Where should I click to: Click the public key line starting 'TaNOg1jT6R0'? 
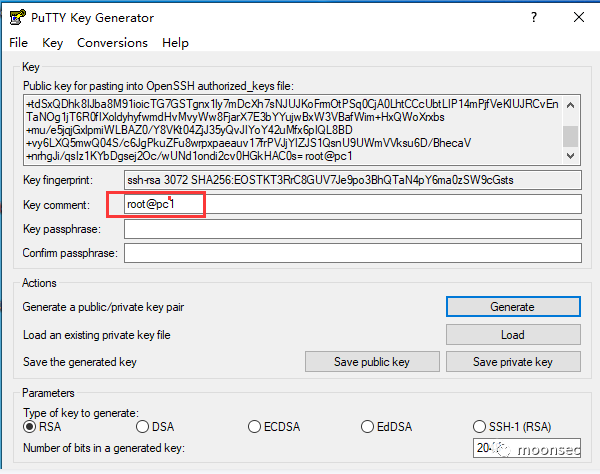pyautogui.click(x=235, y=117)
